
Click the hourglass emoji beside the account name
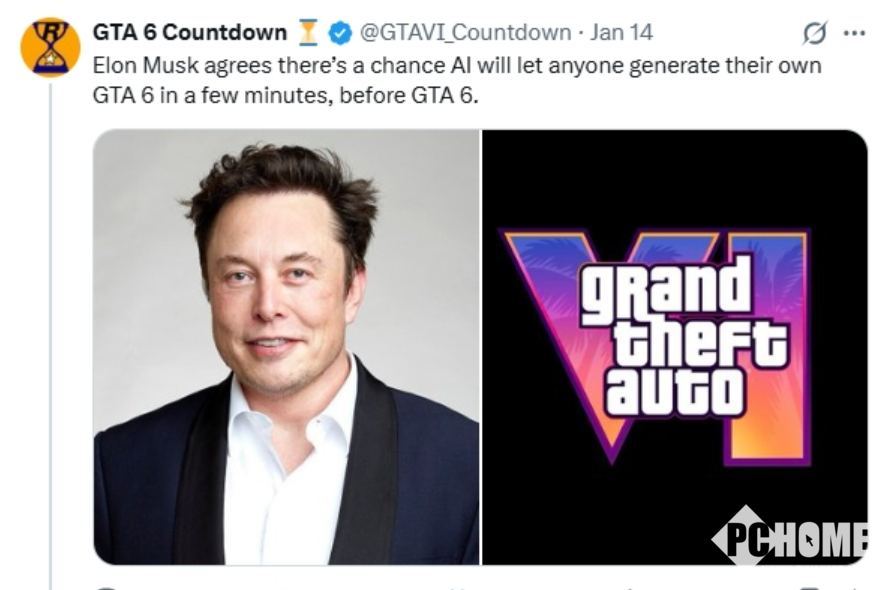tap(310, 33)
